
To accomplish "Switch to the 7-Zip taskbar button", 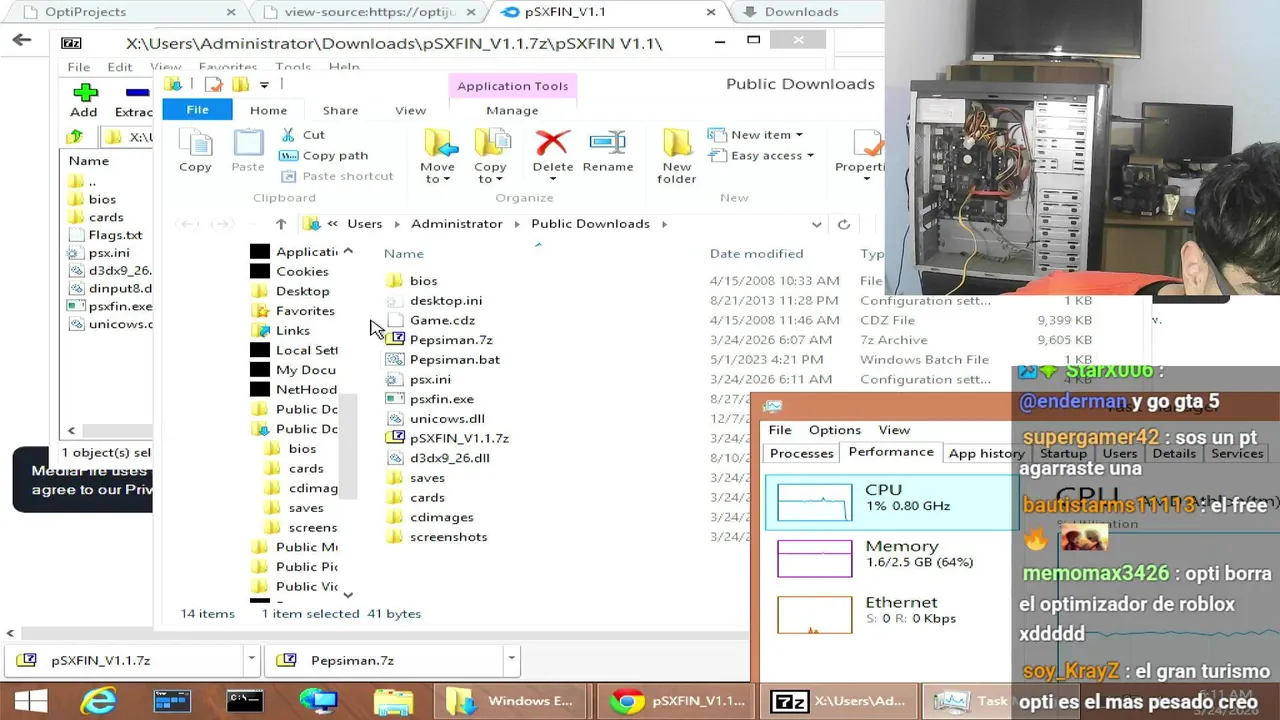I will tap(839, 701).
